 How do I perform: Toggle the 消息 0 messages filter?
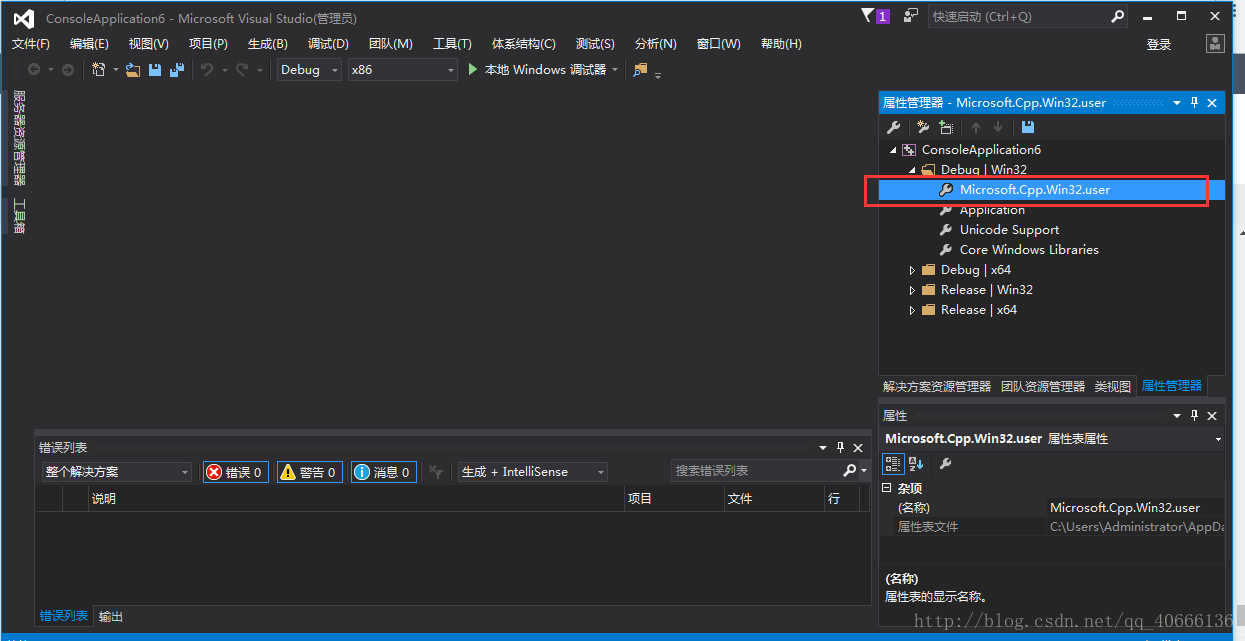(384, 472)
